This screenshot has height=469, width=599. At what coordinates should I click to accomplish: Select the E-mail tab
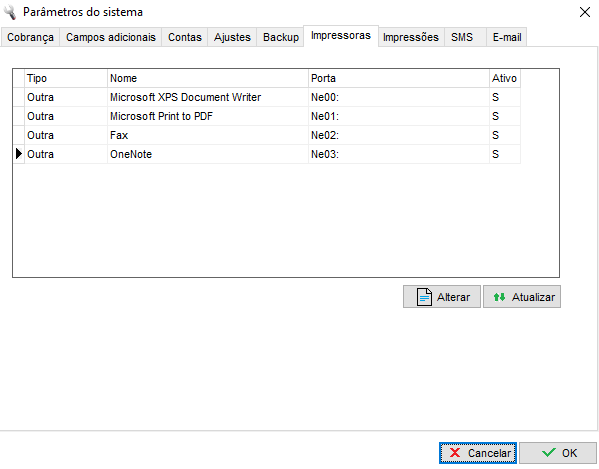click(507, 37)
